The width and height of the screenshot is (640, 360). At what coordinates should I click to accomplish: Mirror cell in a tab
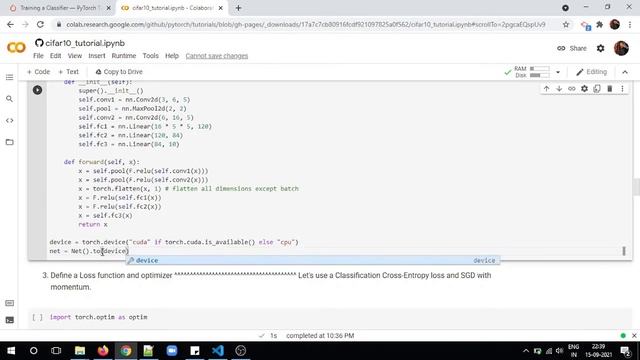pyautogui.click(x=597, y=89)
